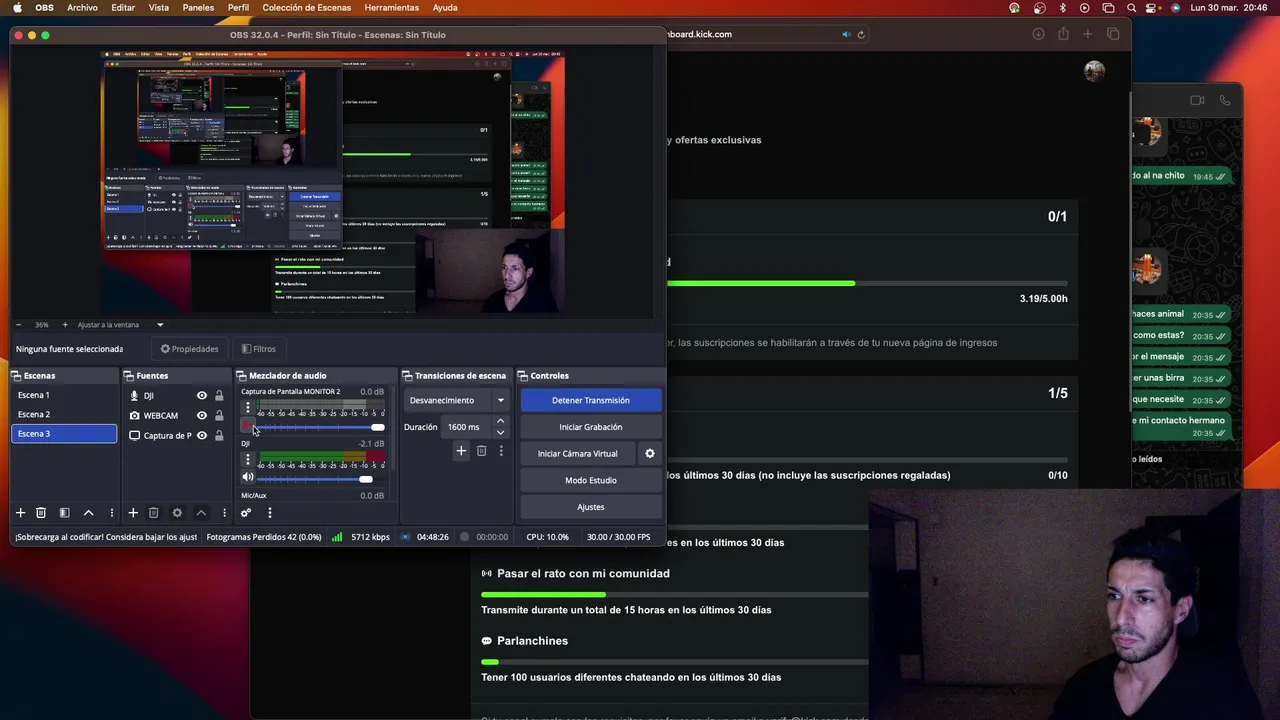The height and width of the screenshot is (720, 1280).
Task: Open the Herramientas menu
Action: pyautogui.click(x=392, y=7)
